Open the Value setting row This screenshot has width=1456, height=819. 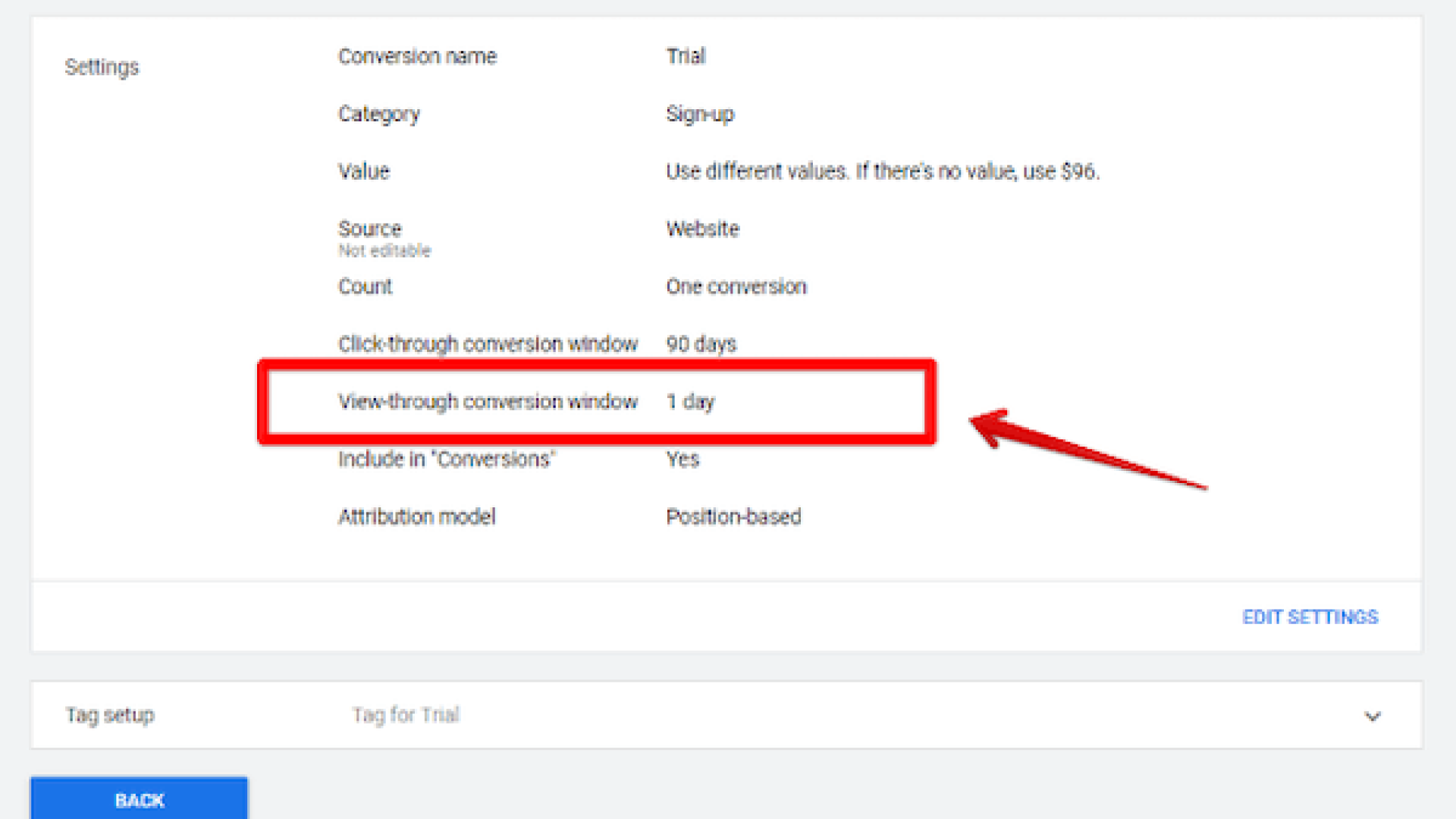[x=882, y=171]
